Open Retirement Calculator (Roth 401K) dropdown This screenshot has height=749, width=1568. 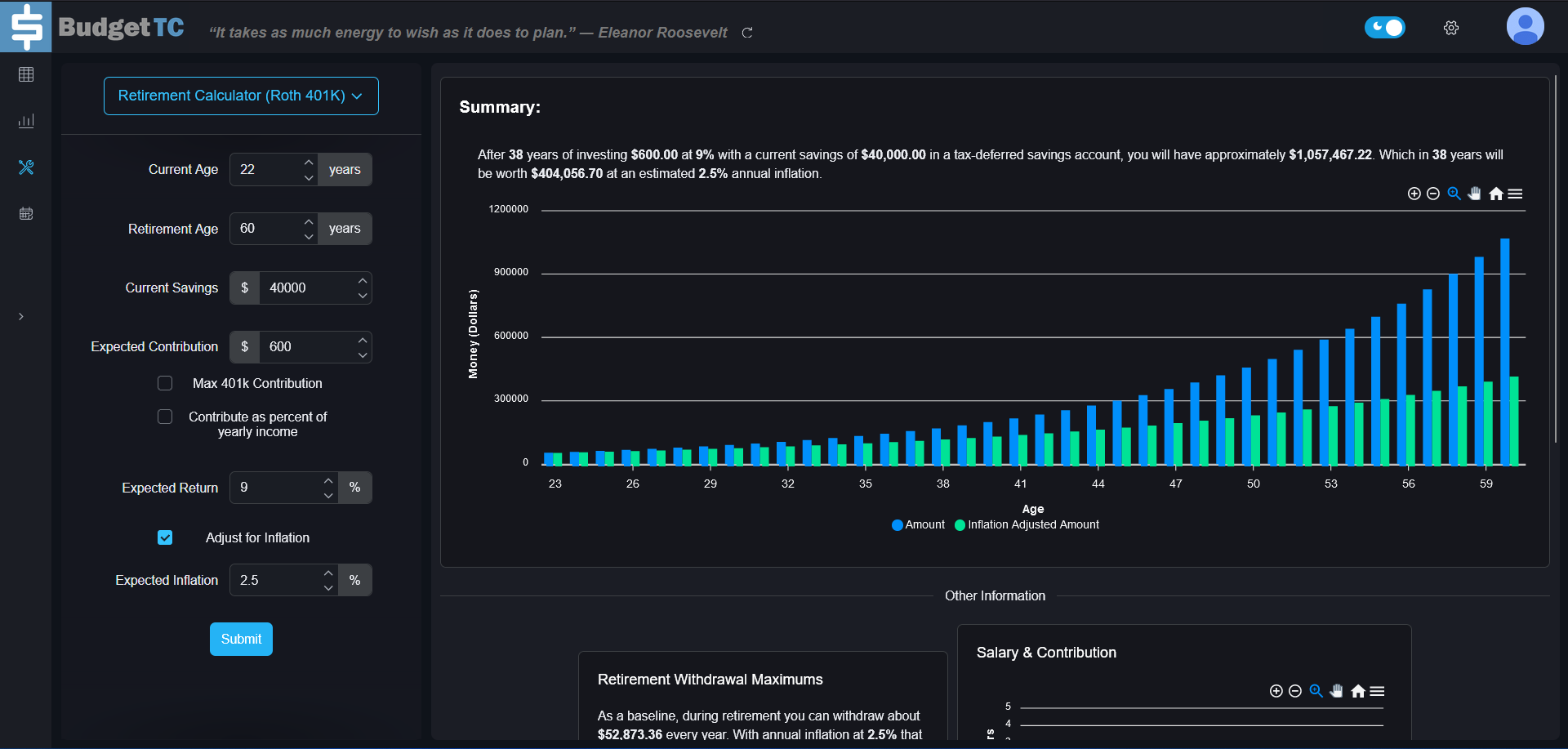[x=241, y=96]
